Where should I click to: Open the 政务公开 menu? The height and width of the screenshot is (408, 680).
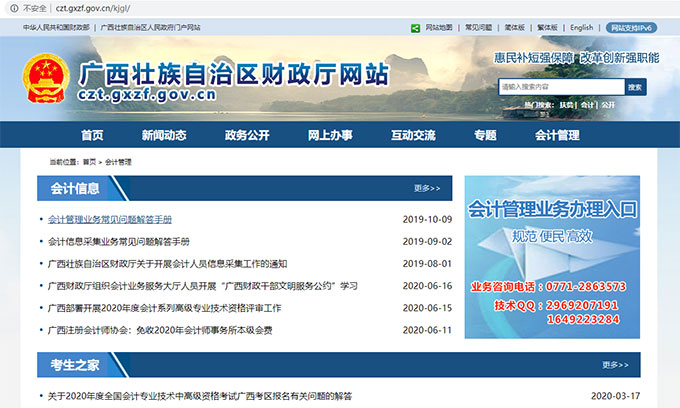[x=247, y=135]
